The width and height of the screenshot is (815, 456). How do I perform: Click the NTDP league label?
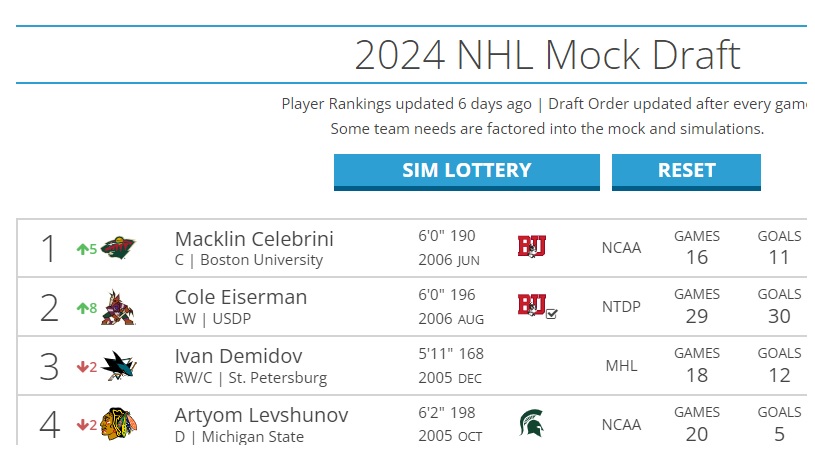[x=621, y=307]
